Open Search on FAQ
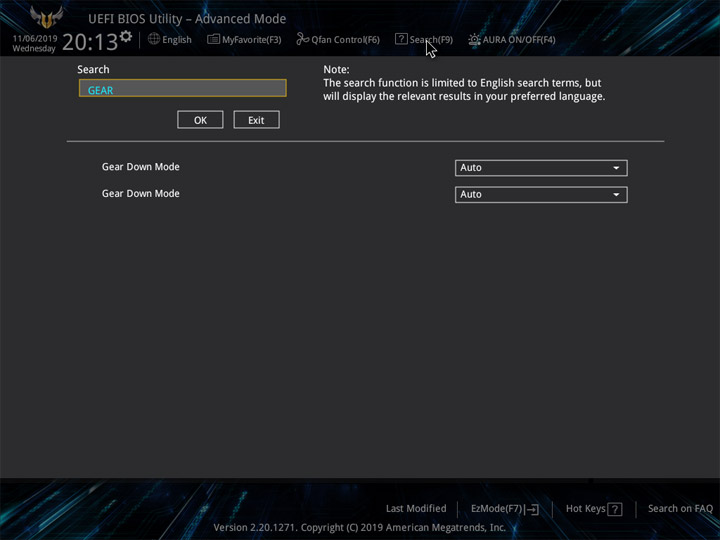This screenshot has width=720, height=540. pos(680,508)
